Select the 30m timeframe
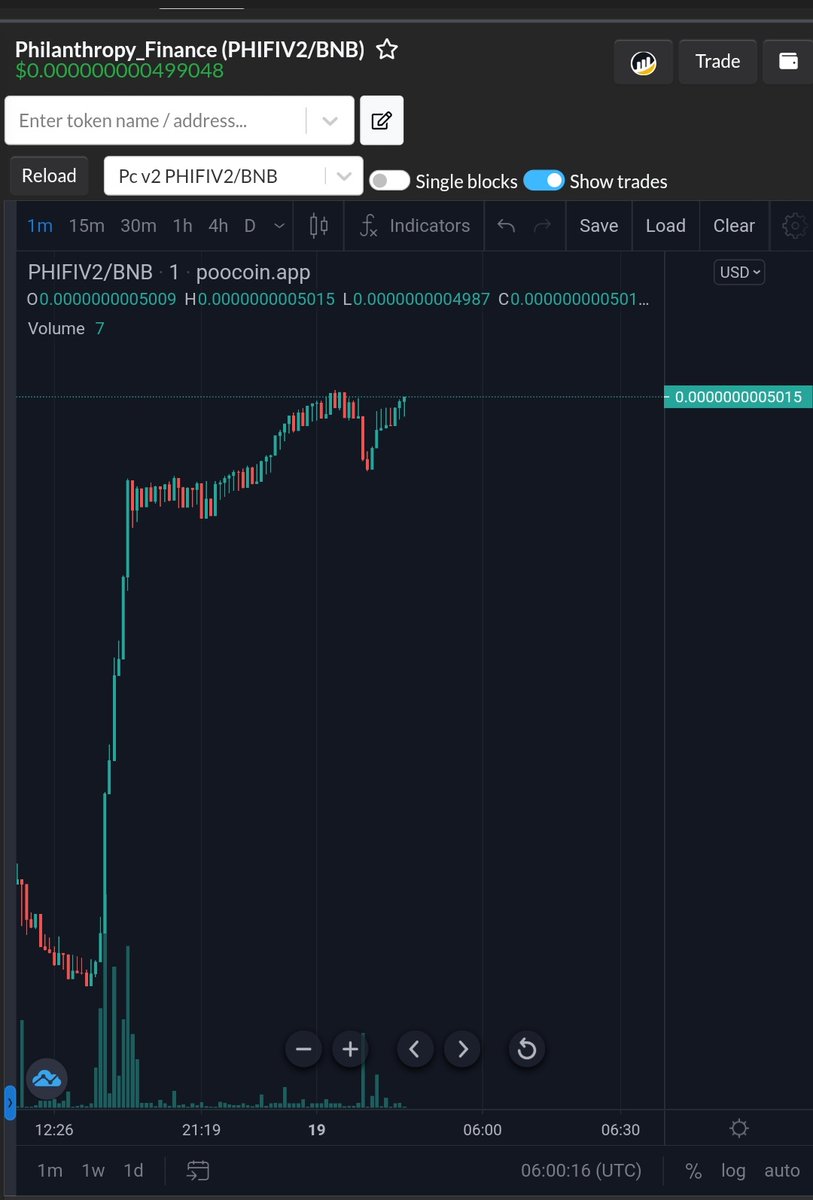813x1200 pixels. 138,226
